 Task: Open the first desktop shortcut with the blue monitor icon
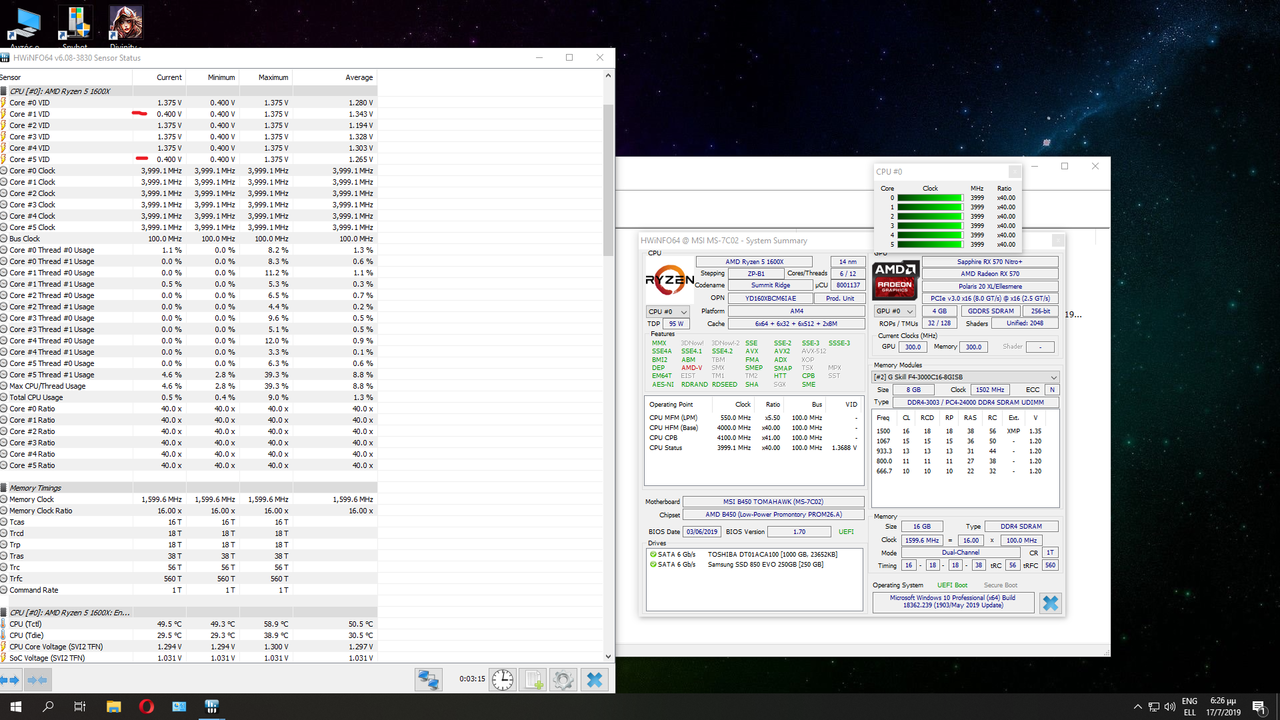[24, 25]
